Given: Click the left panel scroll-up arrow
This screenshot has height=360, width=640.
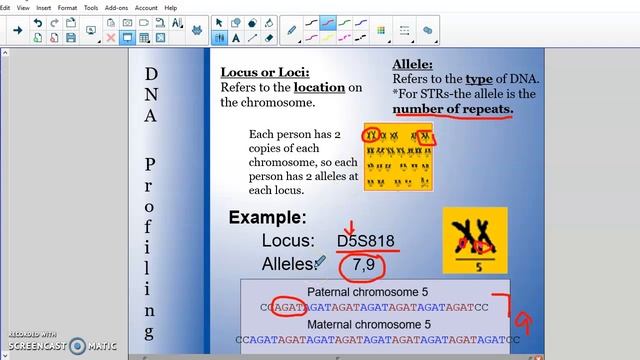Looking at the screenshot, I should coord(5,53).
